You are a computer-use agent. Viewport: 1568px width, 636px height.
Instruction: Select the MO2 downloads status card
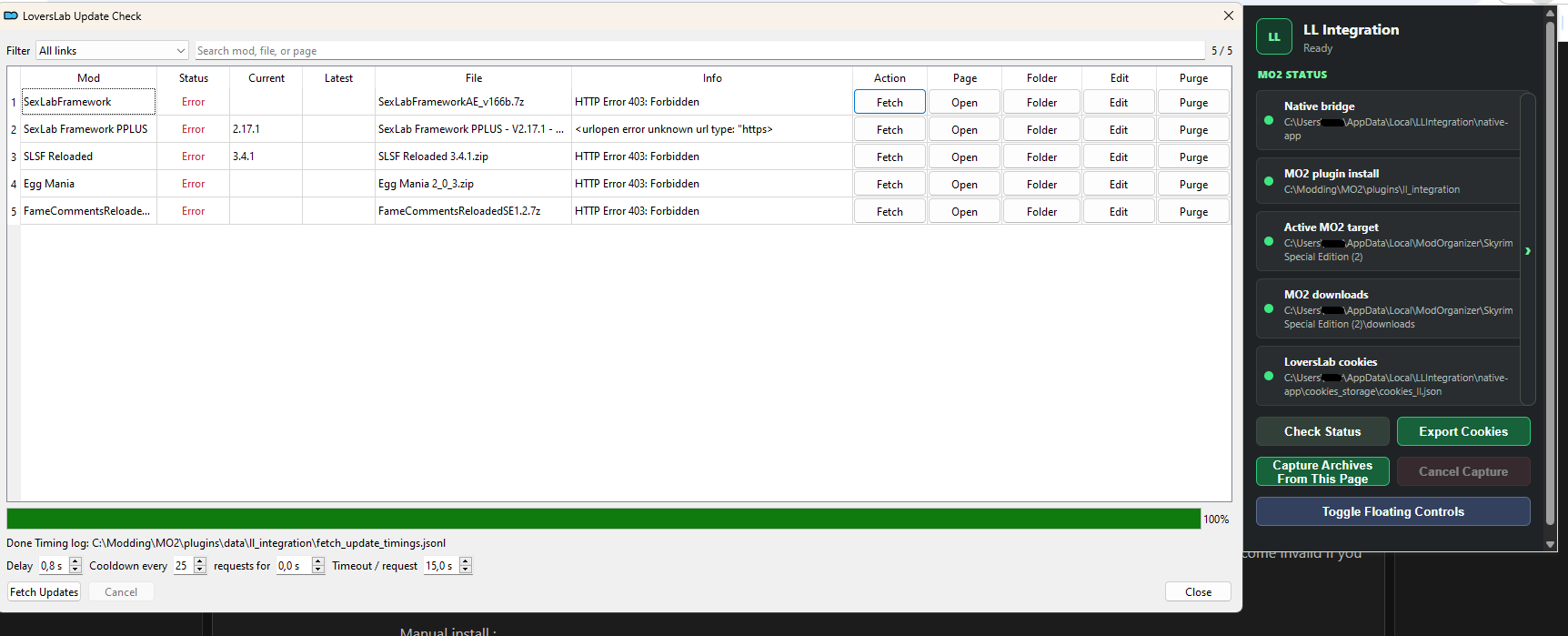click(x=1389, y=308)
